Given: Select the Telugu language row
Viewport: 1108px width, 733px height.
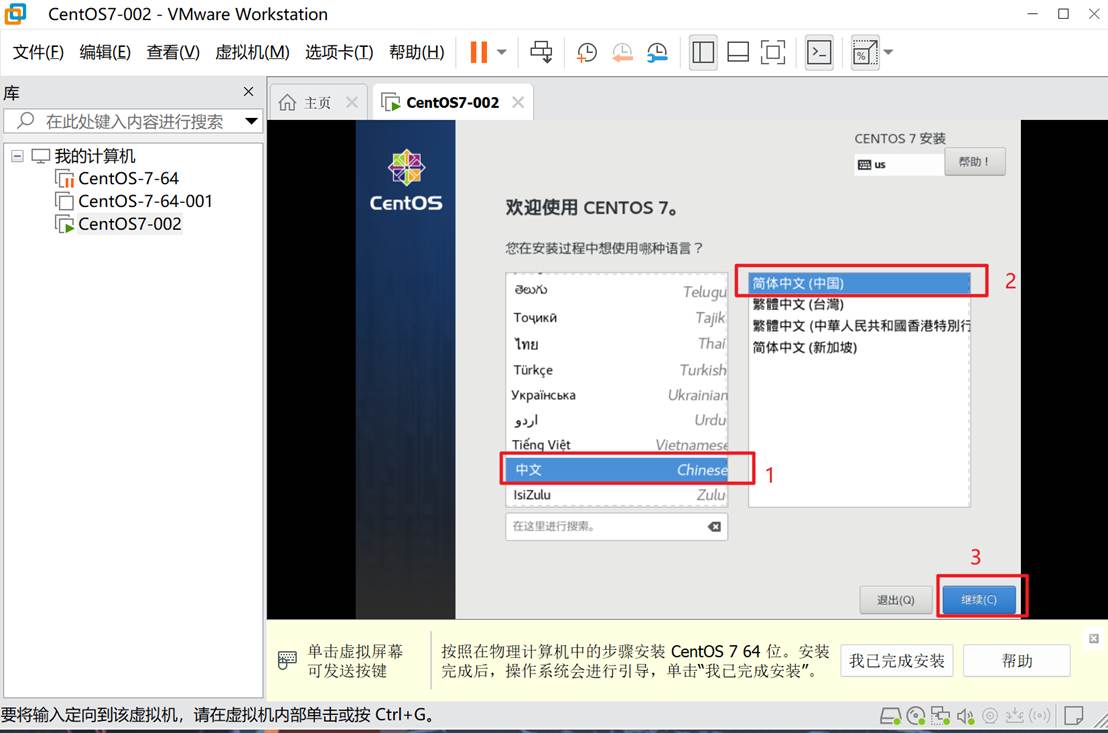Looking at the screenshot, I should [616, 291].
